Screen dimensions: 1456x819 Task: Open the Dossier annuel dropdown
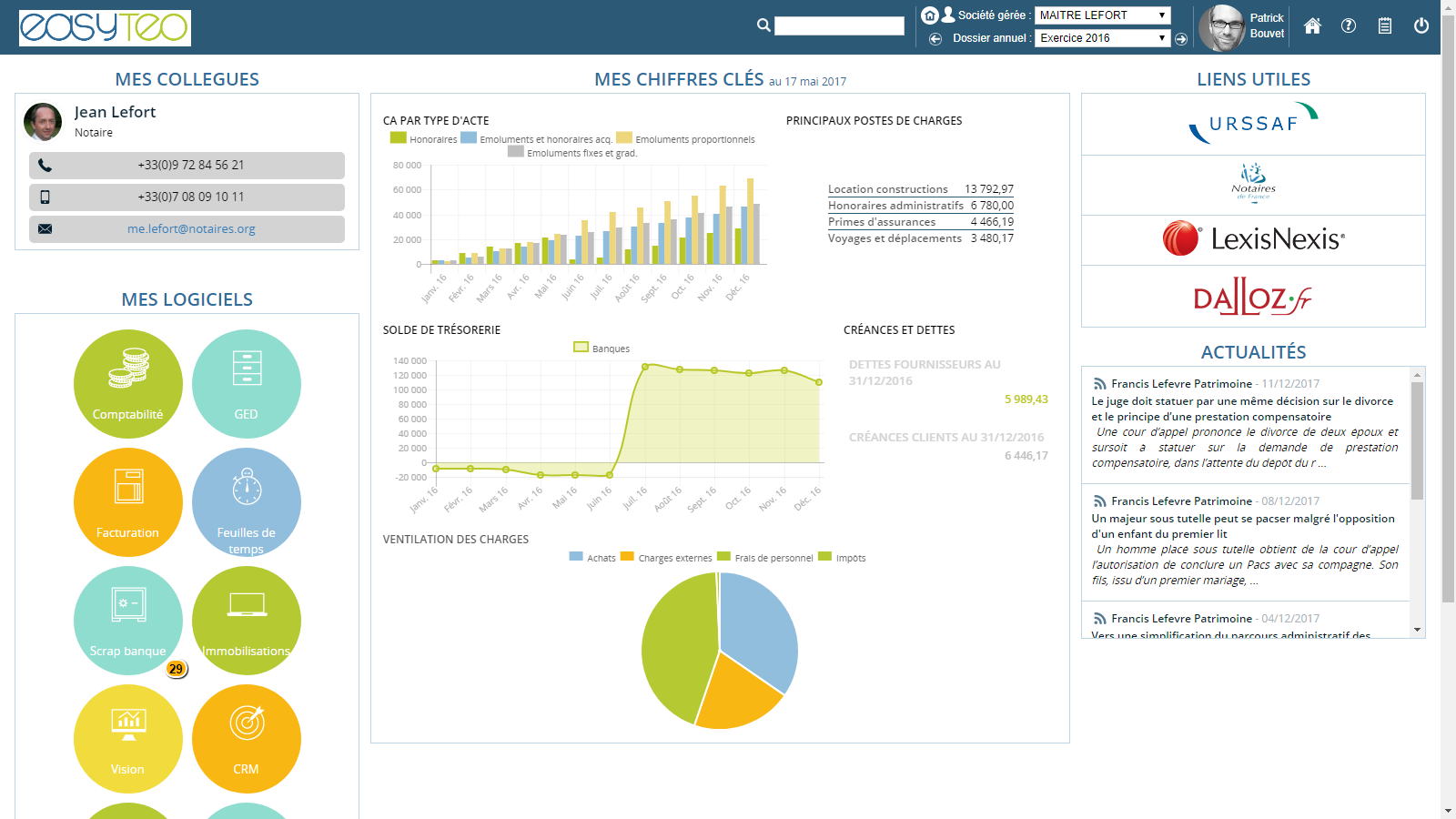coord(1102,38)
